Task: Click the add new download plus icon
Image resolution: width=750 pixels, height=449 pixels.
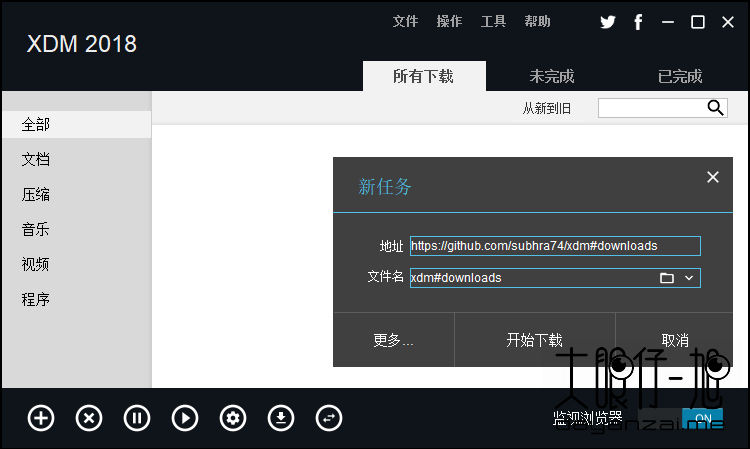Action: point(41,418)
